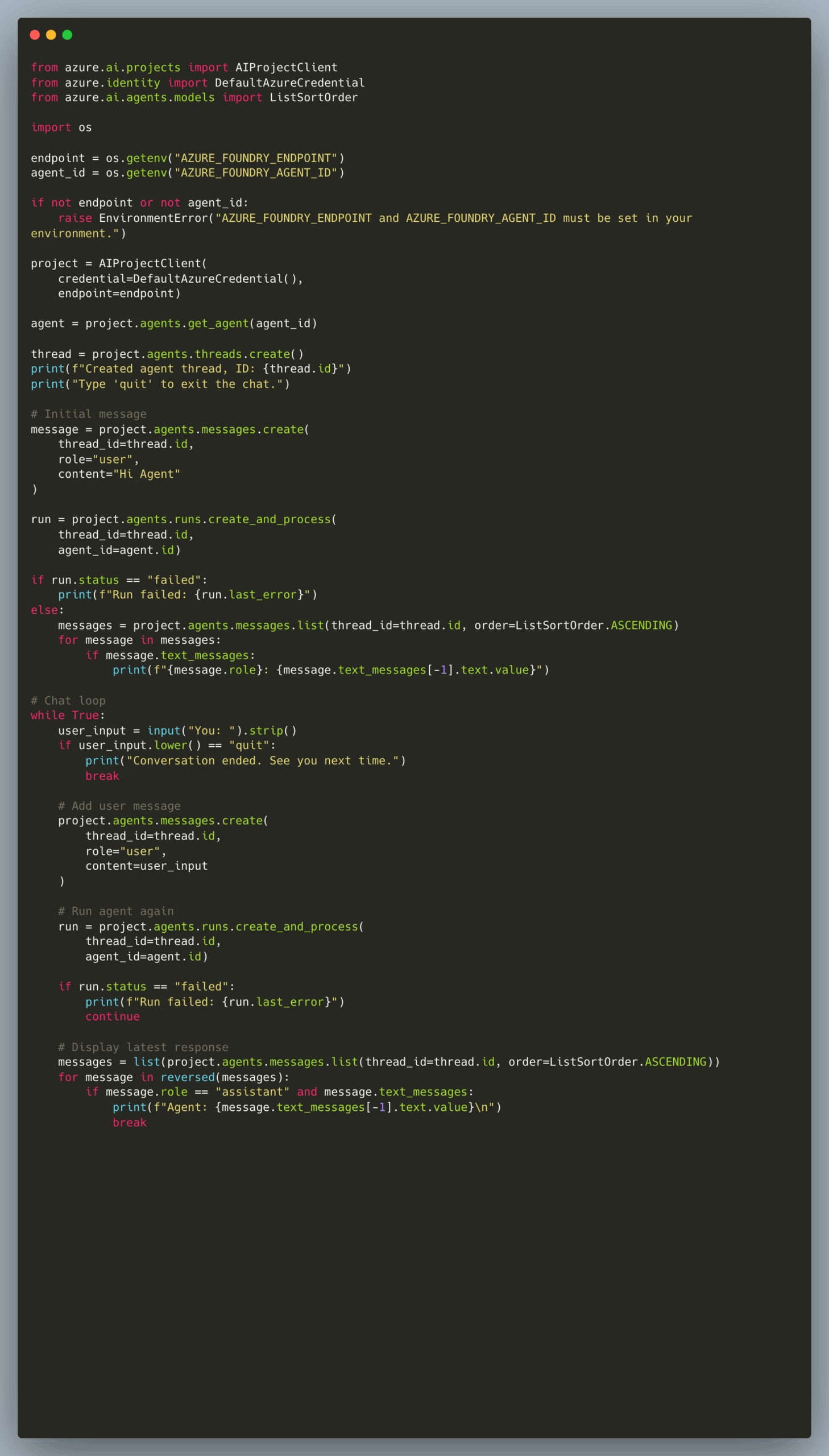Click the "Type 'quit' to exit" print string

click(177, 384)
